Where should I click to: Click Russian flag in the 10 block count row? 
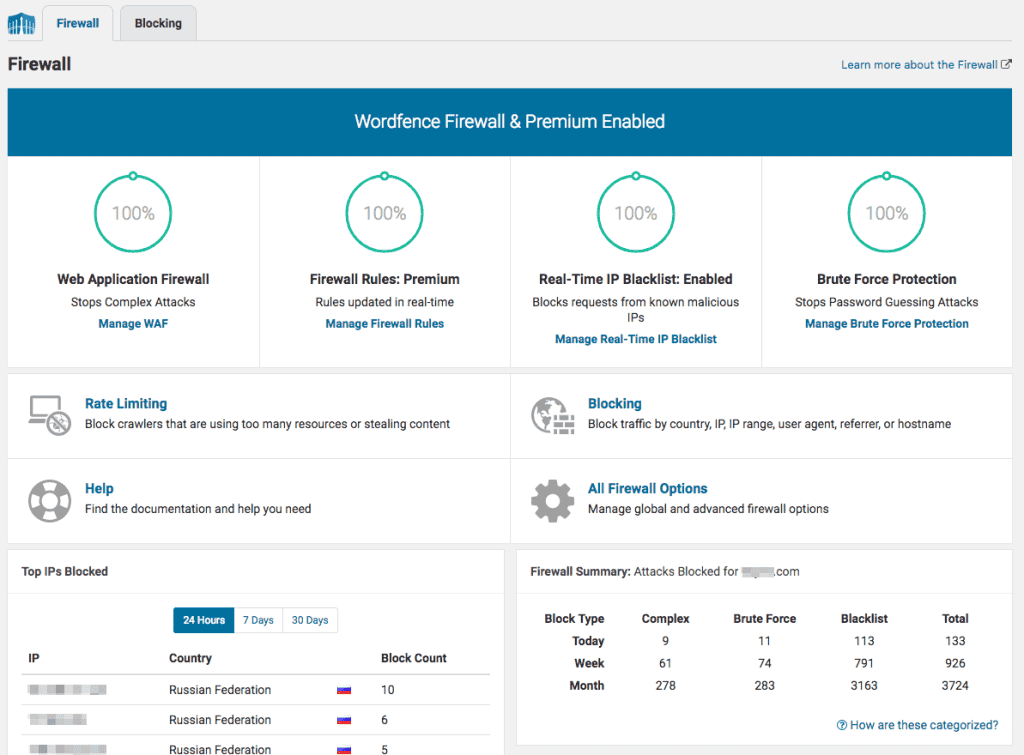click(x=344, y=690)
